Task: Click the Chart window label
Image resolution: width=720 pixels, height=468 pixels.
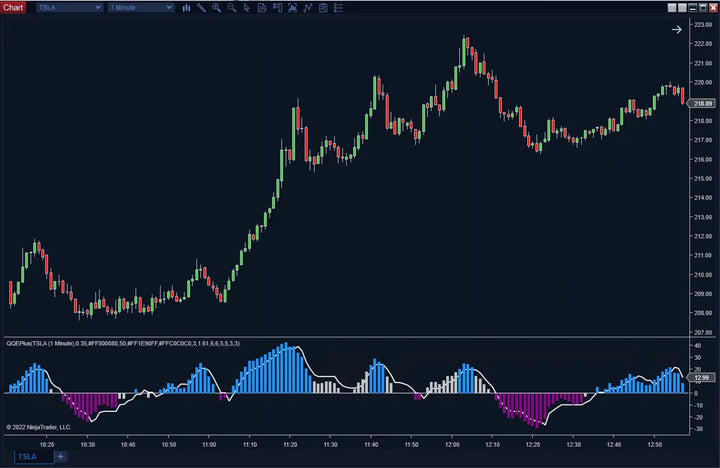Action: (13, 7)
